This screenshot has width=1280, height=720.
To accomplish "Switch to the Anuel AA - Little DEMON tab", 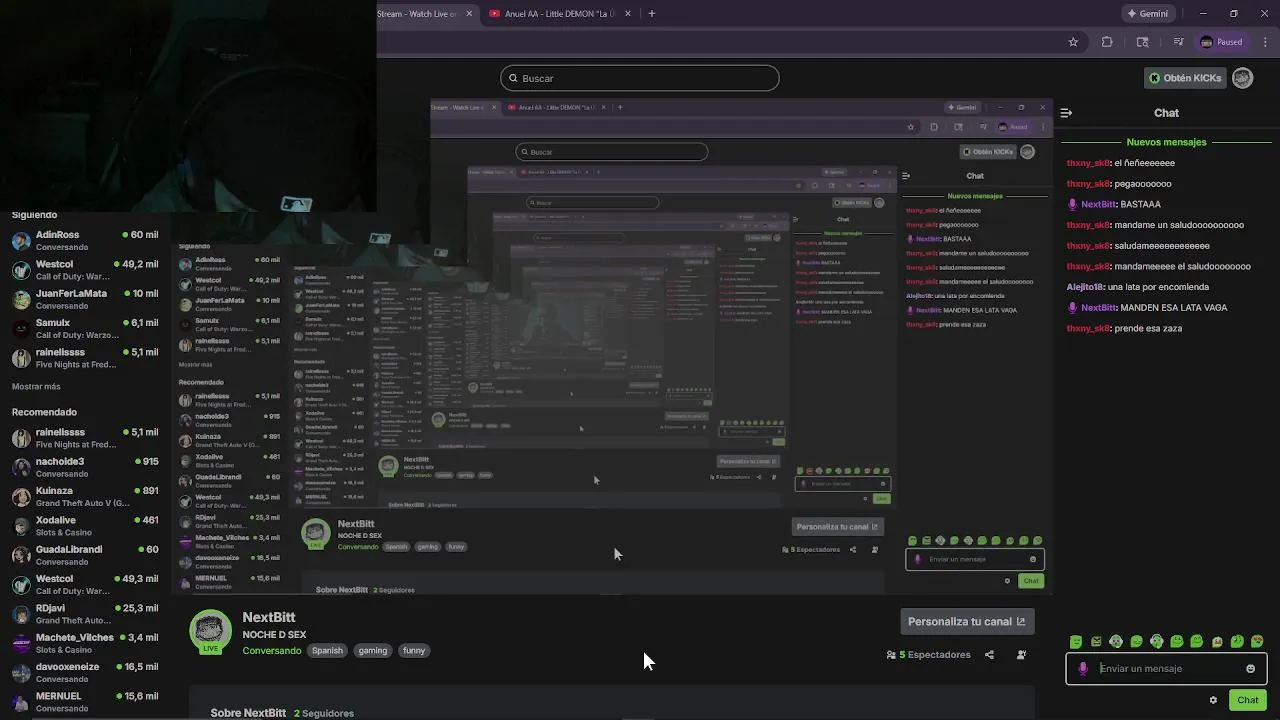I will 560,14.
